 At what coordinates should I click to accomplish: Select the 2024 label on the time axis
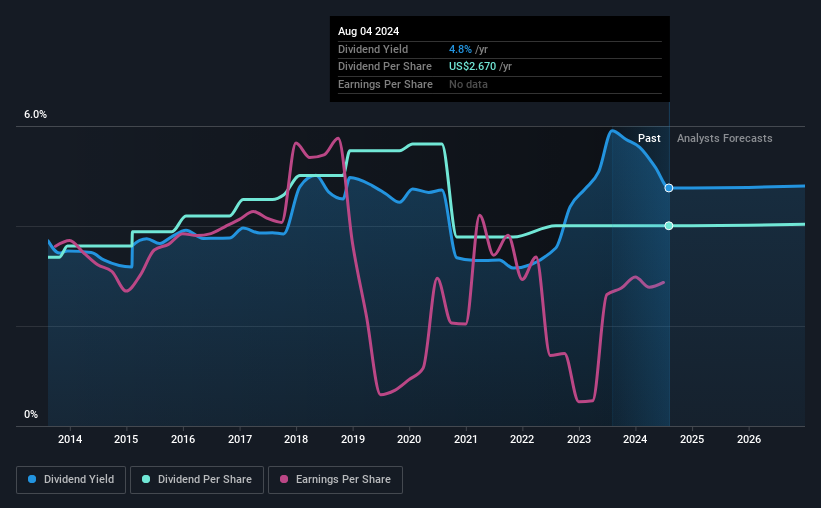point(635,439)
